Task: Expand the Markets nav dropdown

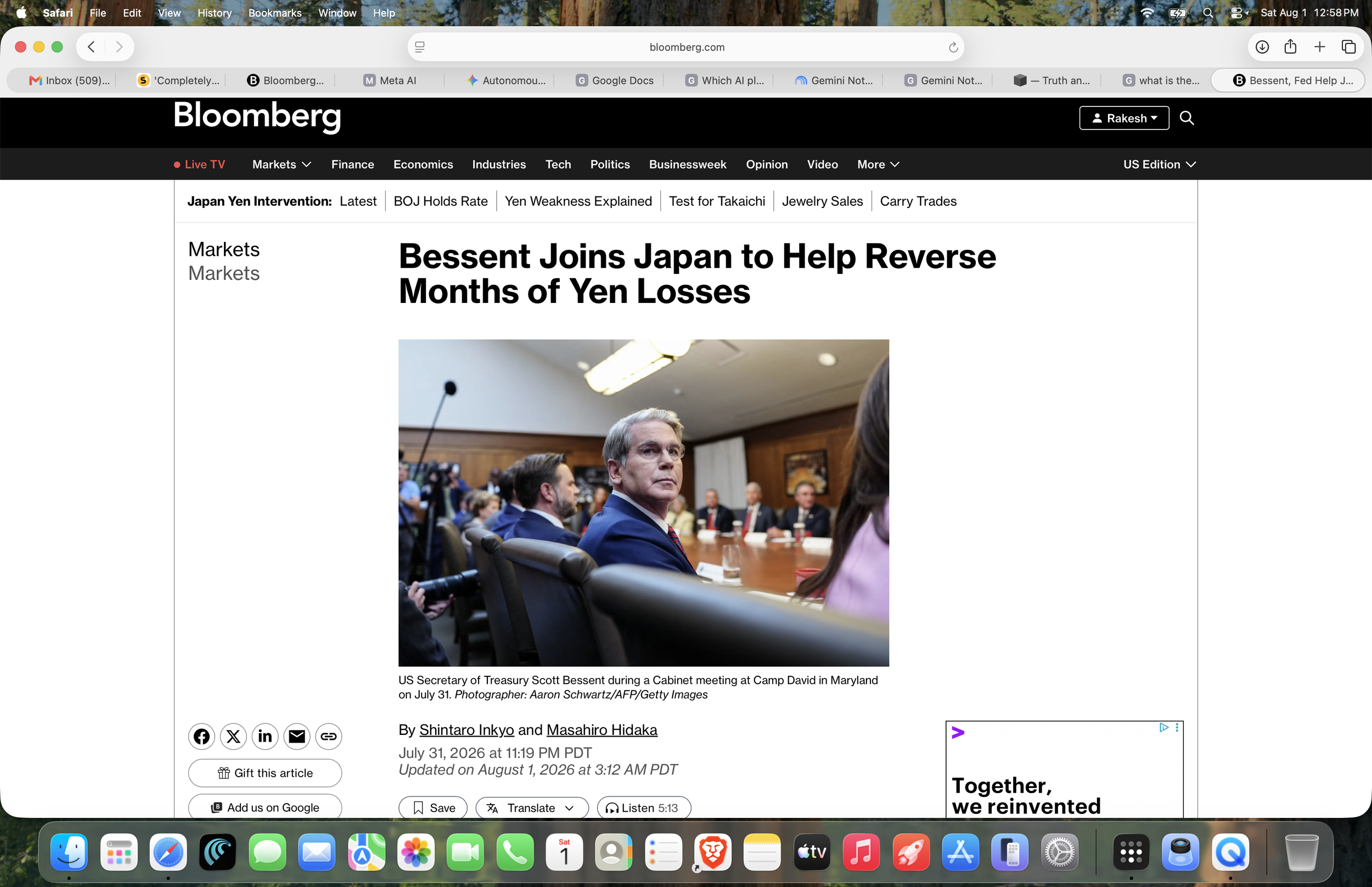Action: pos(282,165)
